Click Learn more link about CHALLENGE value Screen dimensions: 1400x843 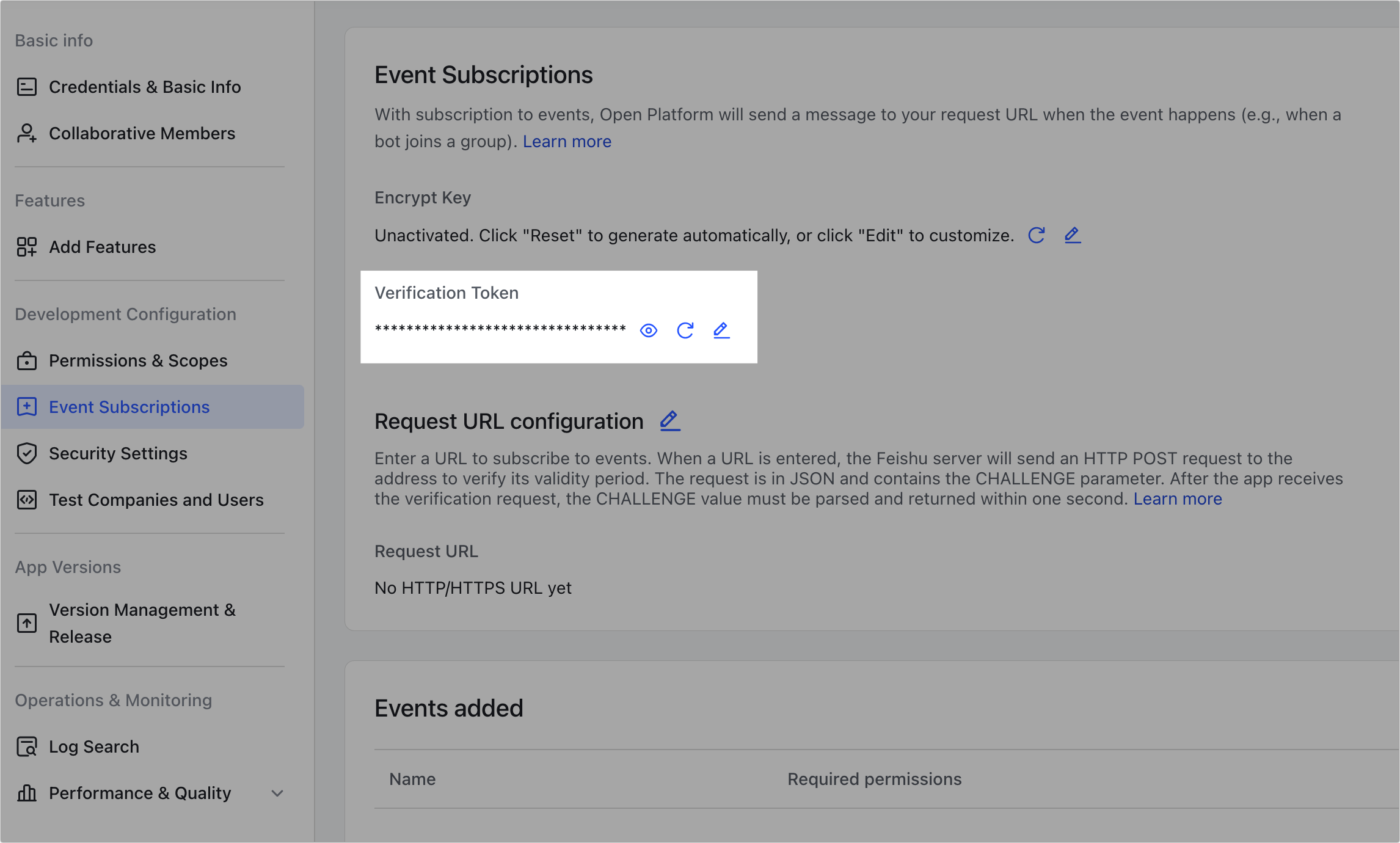click(x=1178, y=498)
